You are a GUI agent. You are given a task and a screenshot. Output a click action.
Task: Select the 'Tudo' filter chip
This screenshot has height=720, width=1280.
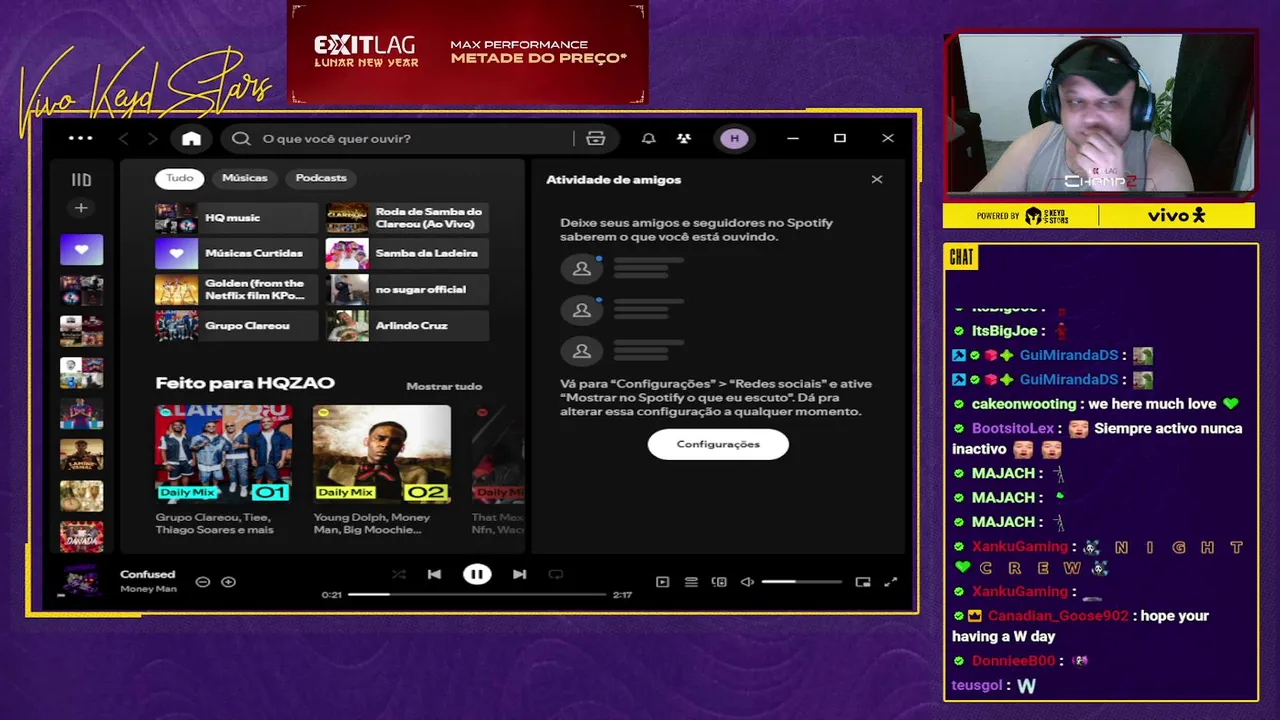click(180, 178)
